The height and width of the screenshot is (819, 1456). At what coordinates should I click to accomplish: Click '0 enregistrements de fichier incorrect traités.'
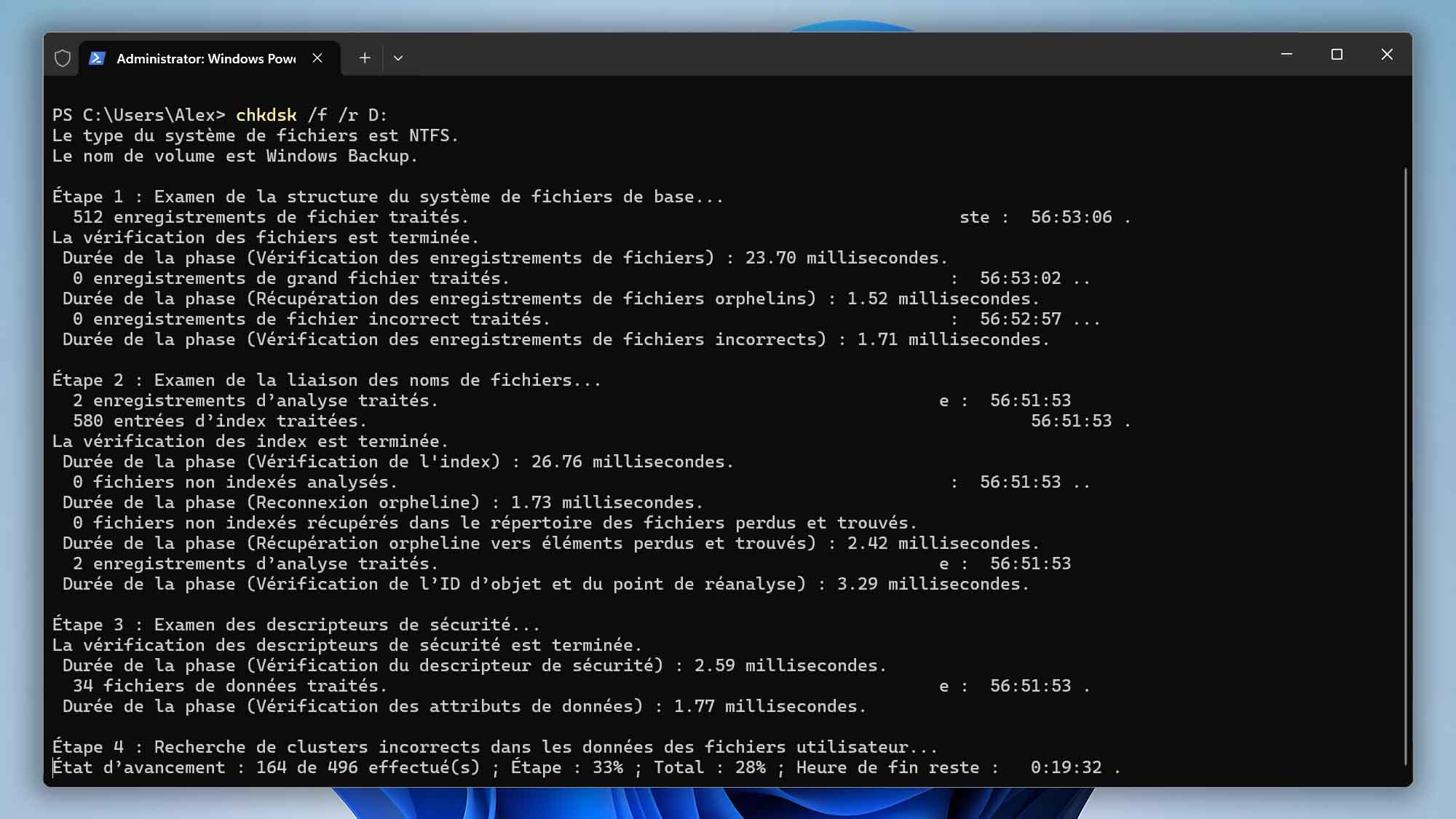click(x=312, y=319)
